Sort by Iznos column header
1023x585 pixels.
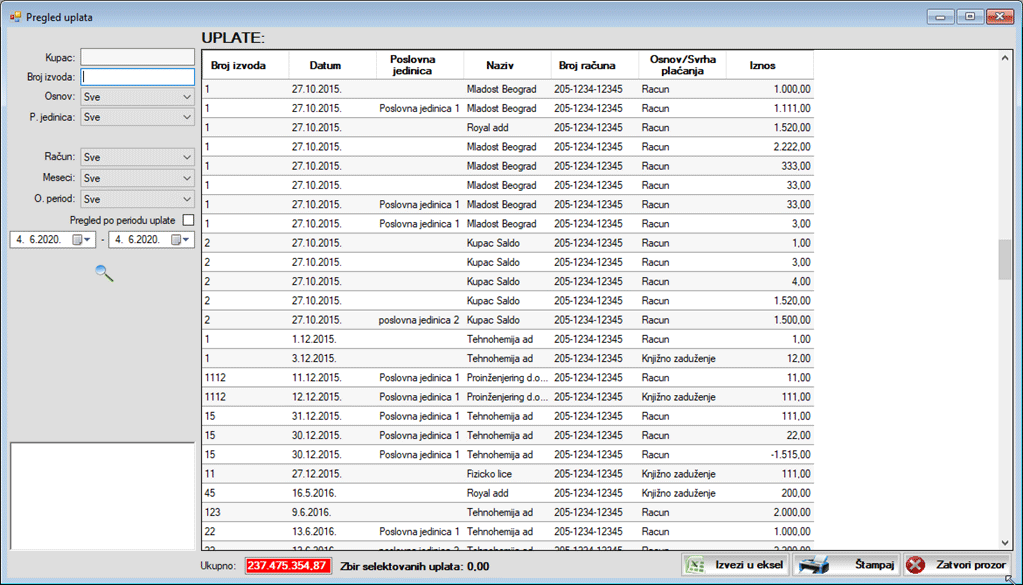pos(769,65)
